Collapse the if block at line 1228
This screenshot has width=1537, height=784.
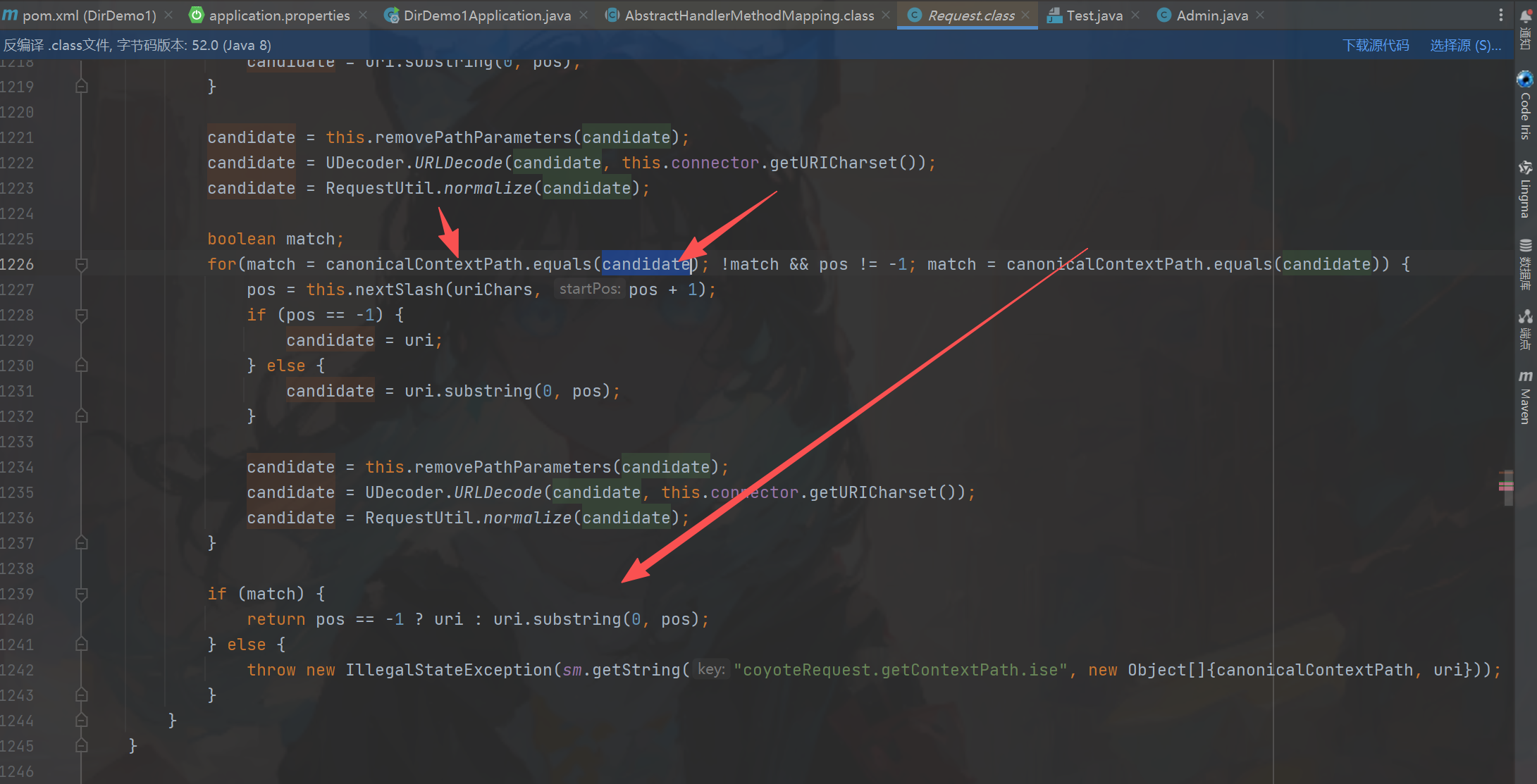[x=82, y=316]
